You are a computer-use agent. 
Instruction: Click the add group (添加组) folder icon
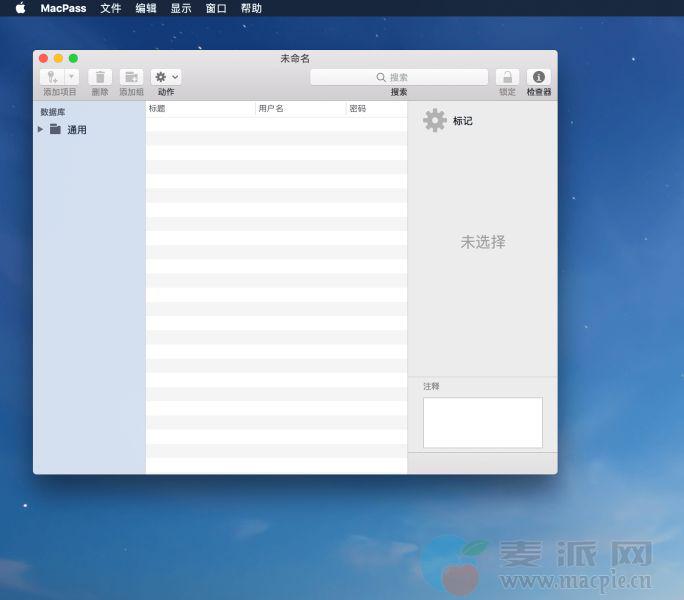pos(131,77)
